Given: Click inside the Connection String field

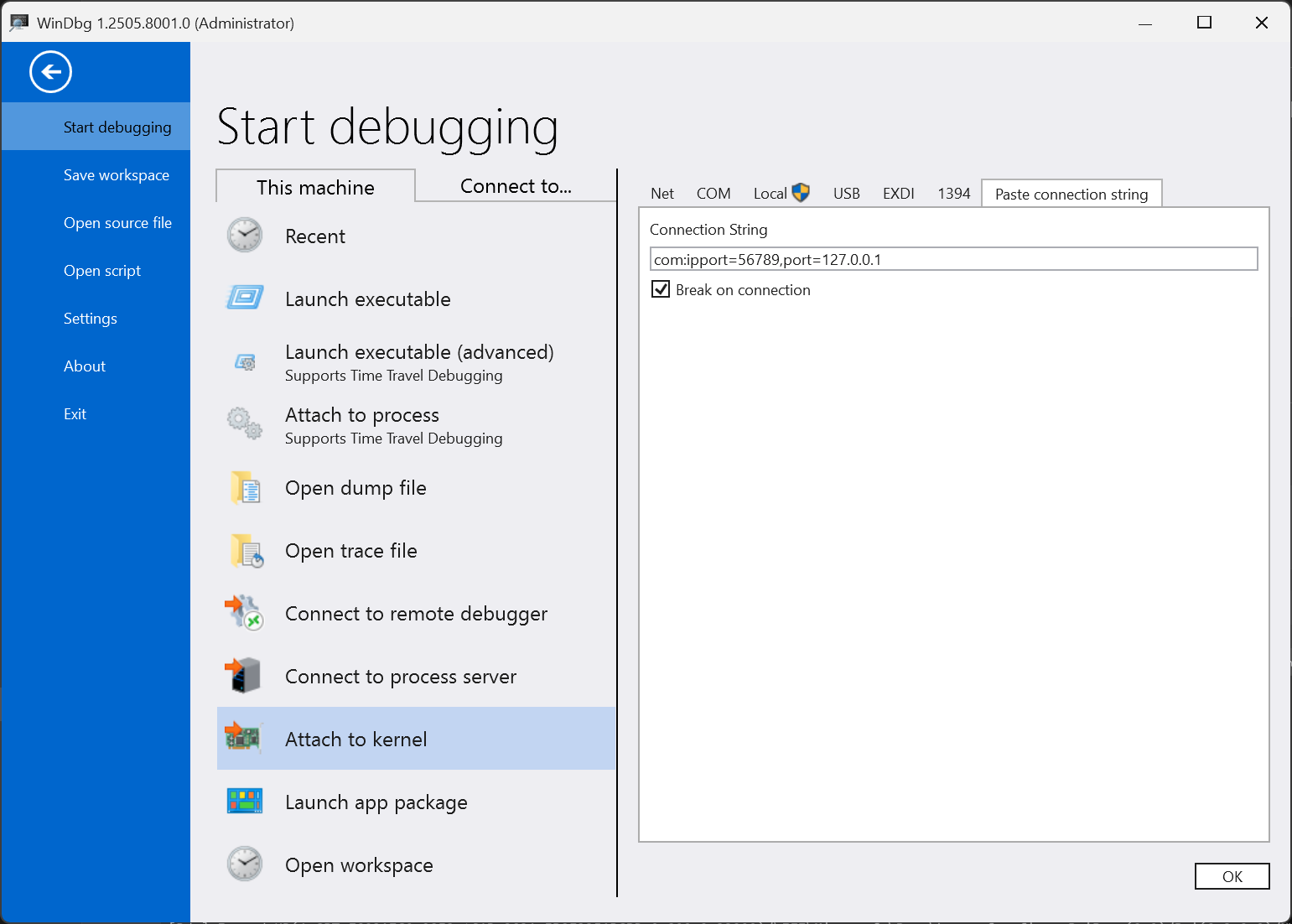Looking at the screenshot, I should pyautogui.click(x=953, y=259).
